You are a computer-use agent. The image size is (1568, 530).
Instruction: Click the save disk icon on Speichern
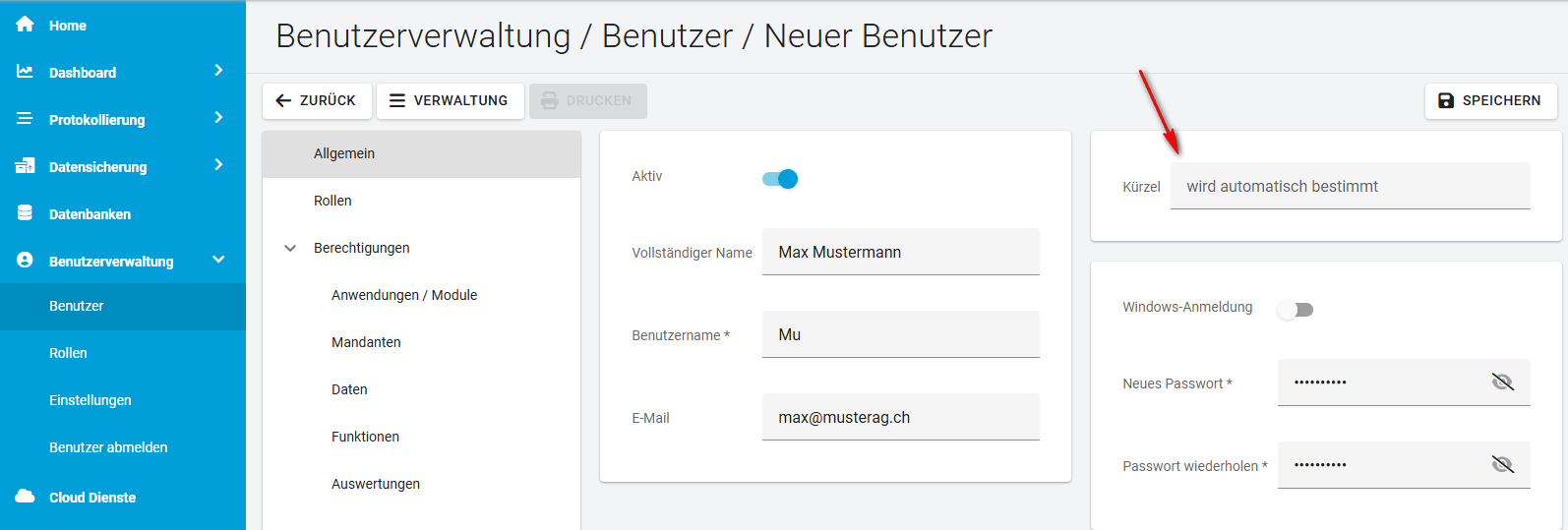click(x=1446, y=100)
